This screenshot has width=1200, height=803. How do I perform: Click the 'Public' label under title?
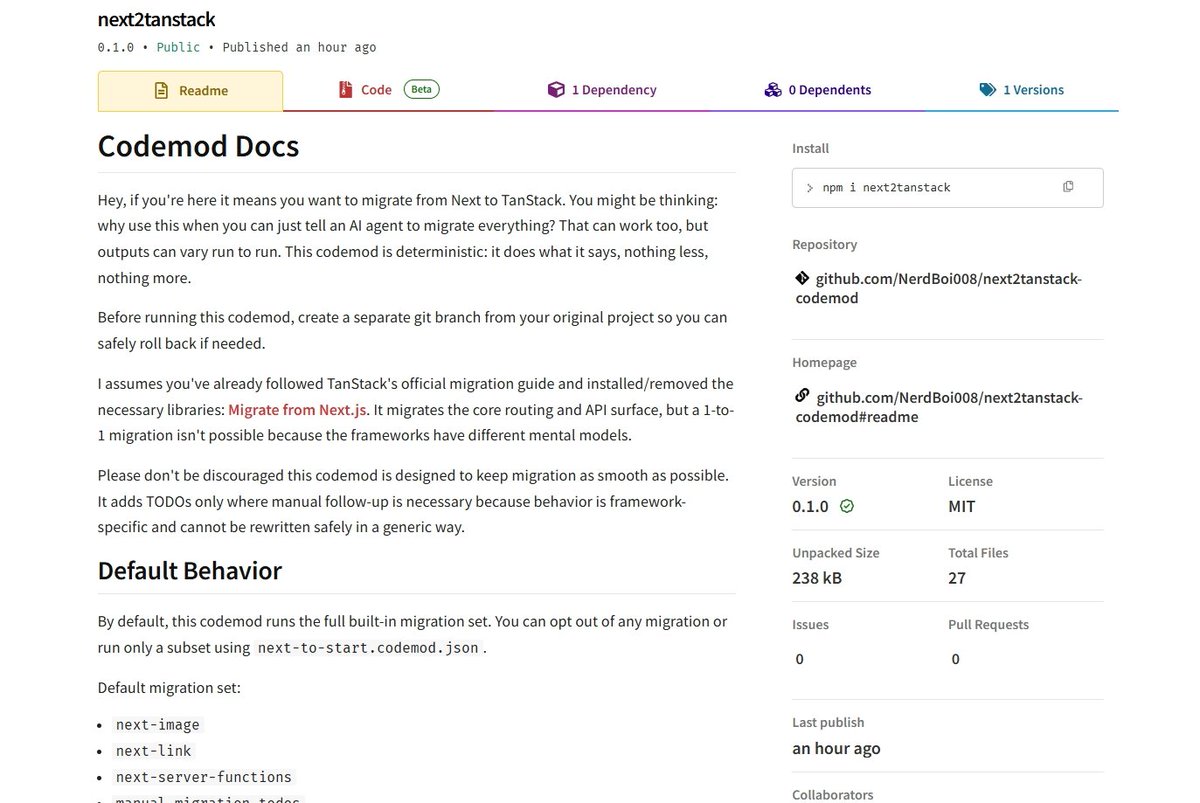pyautogui.click(x=178, y=47)
